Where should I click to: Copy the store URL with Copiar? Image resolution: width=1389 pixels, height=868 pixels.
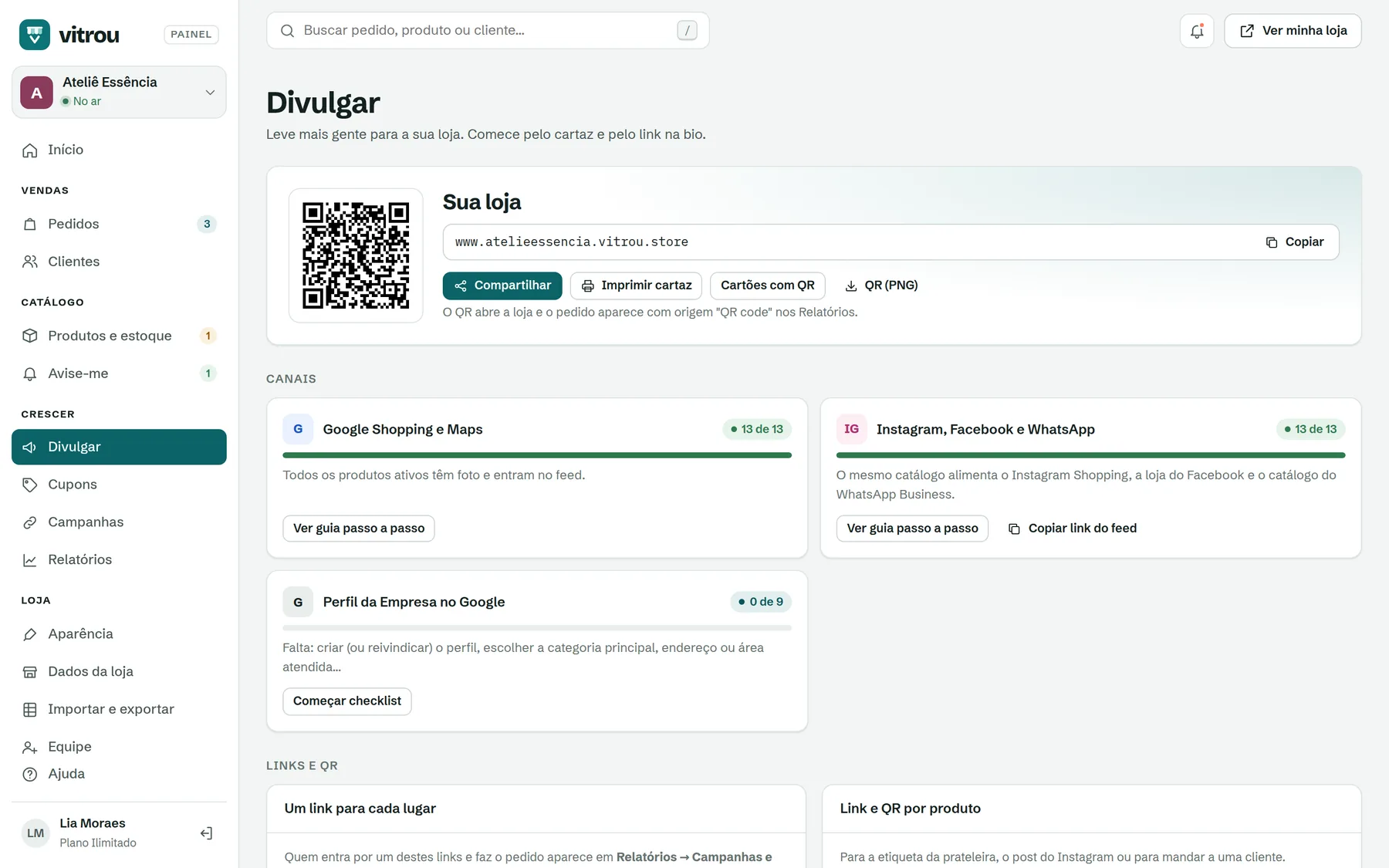click(x=1295, y=242)
